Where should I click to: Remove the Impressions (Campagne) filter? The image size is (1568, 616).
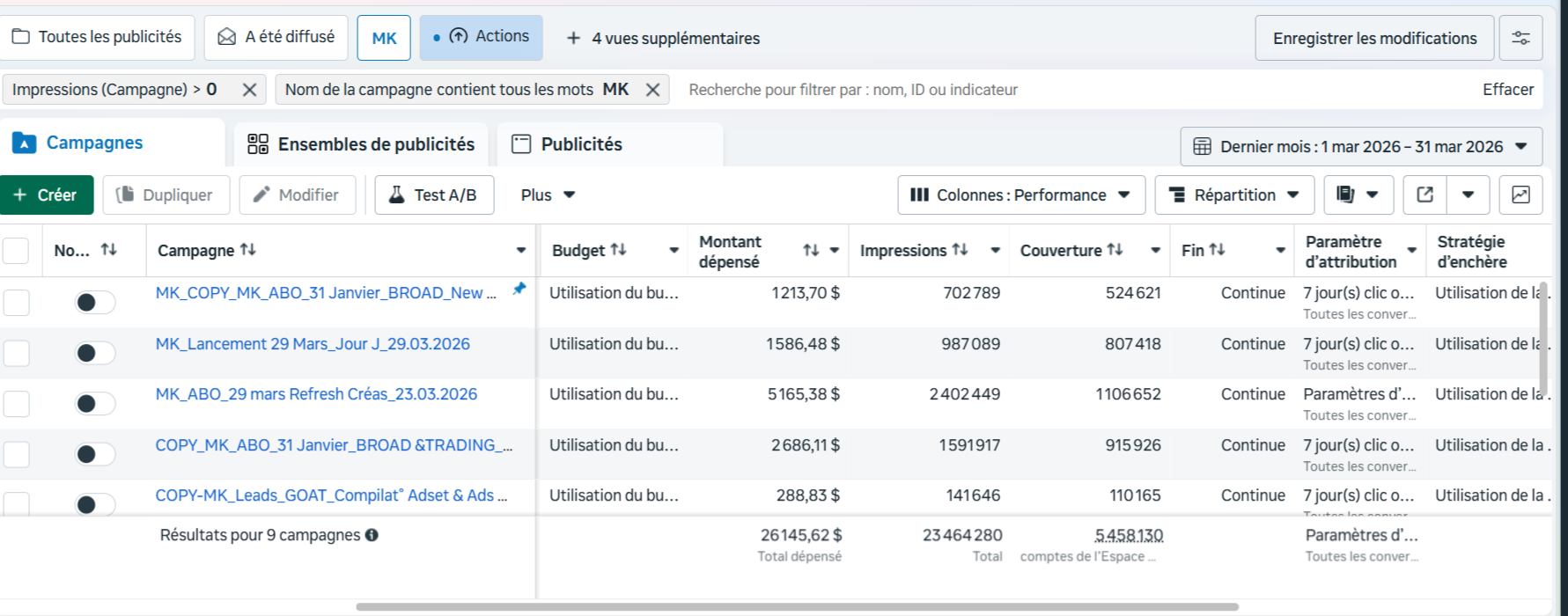click(x=249, y=90)
